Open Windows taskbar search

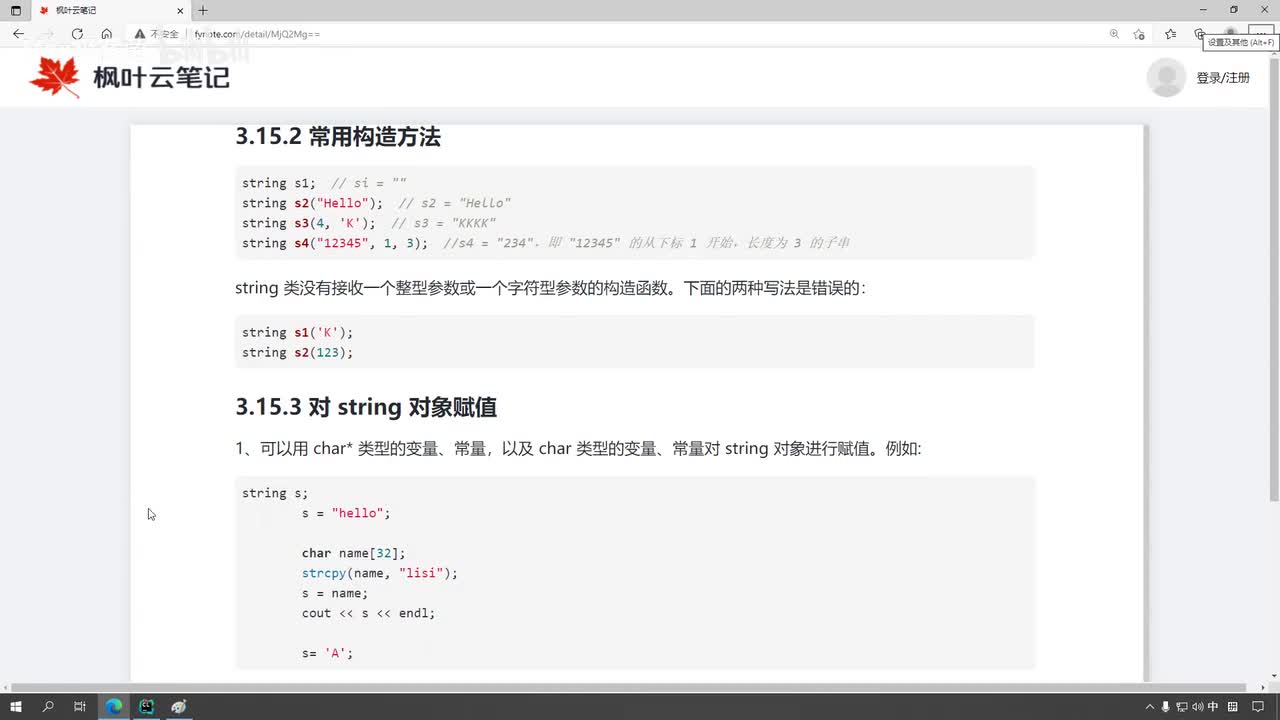48,707
